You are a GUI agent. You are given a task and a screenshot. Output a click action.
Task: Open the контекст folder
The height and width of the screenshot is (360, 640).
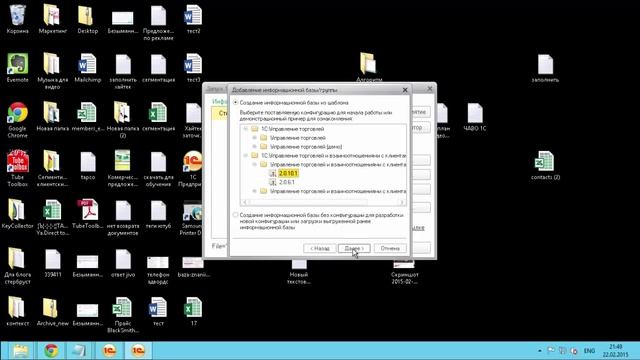point(18,311)
